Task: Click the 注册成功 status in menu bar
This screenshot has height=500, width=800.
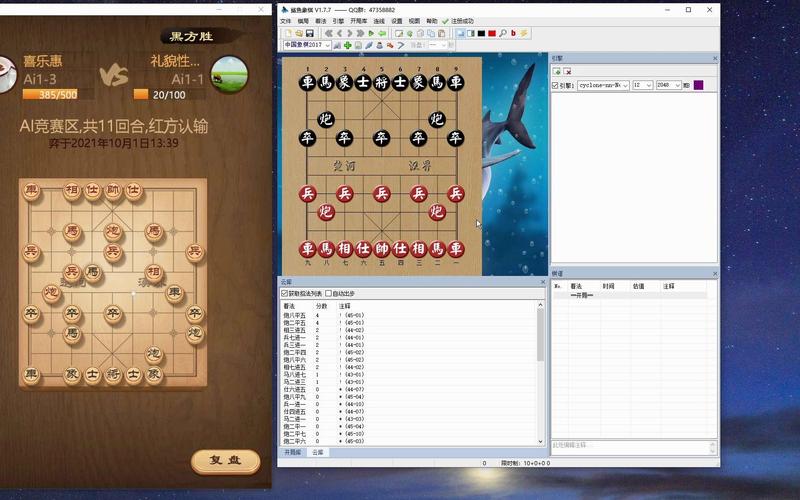Action: coord(458,21)
